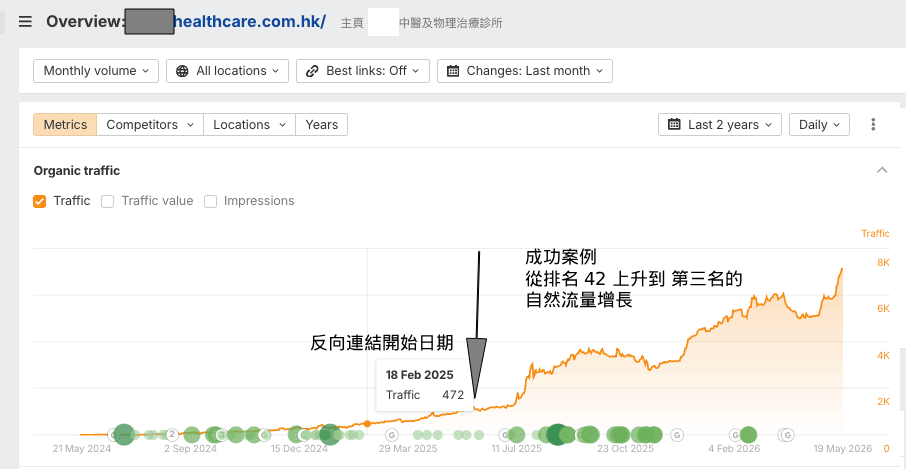Click the Google update marker near 29 Mar 2025
The width and height of the screenshot is (906, 469).
tap(391, 434)
